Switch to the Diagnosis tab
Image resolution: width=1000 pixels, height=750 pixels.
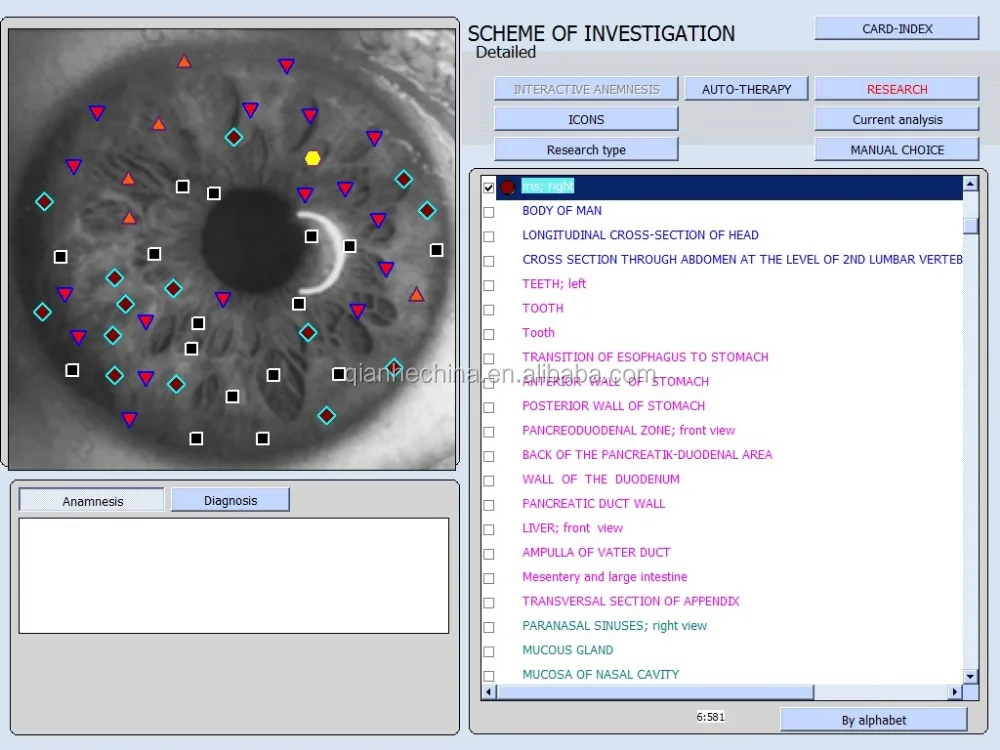(x=230, y=500)
